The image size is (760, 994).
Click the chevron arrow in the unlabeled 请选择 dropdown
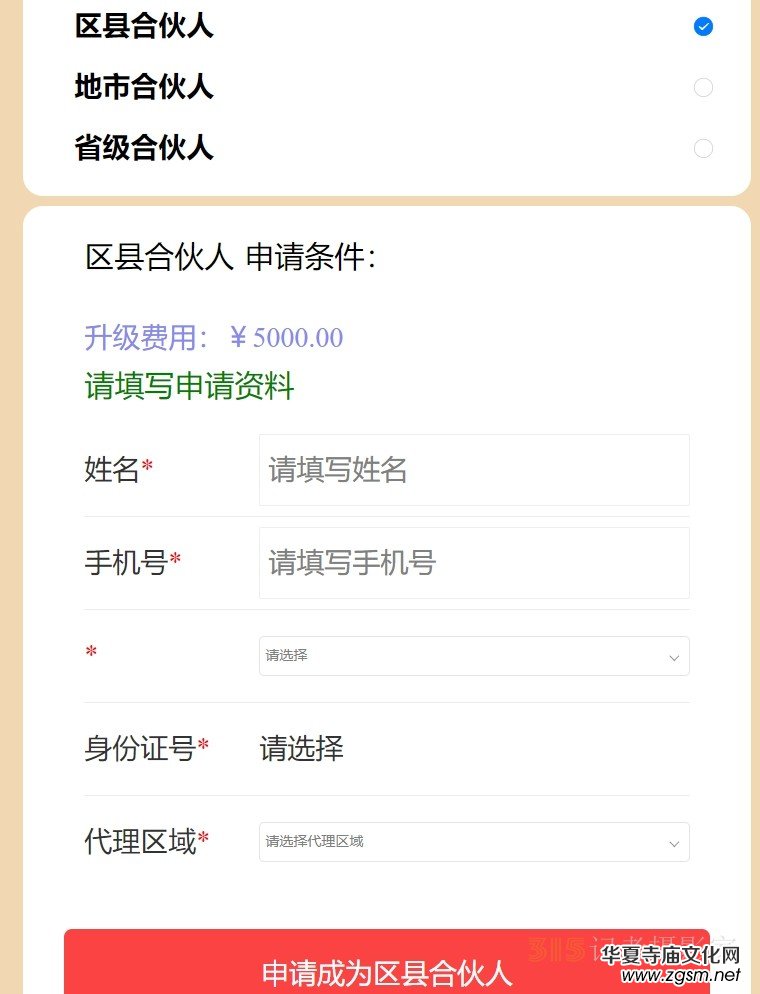674,658
